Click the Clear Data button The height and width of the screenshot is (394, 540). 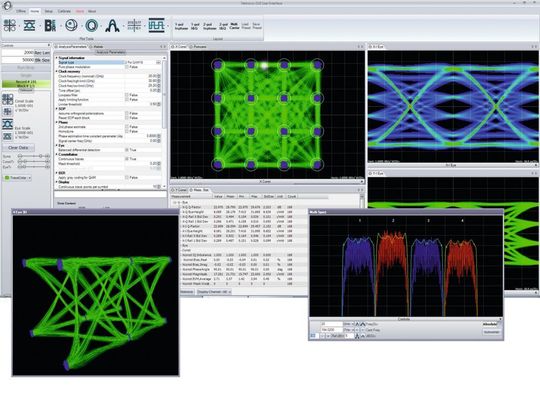coord(18,147)
